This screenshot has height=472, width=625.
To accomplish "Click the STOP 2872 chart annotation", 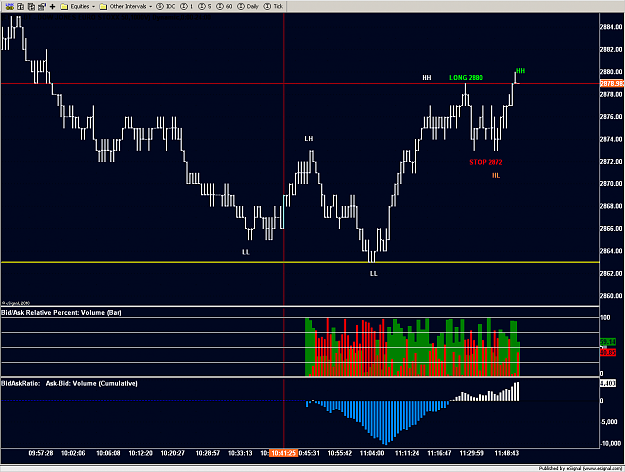I will [x=485, y=162].
